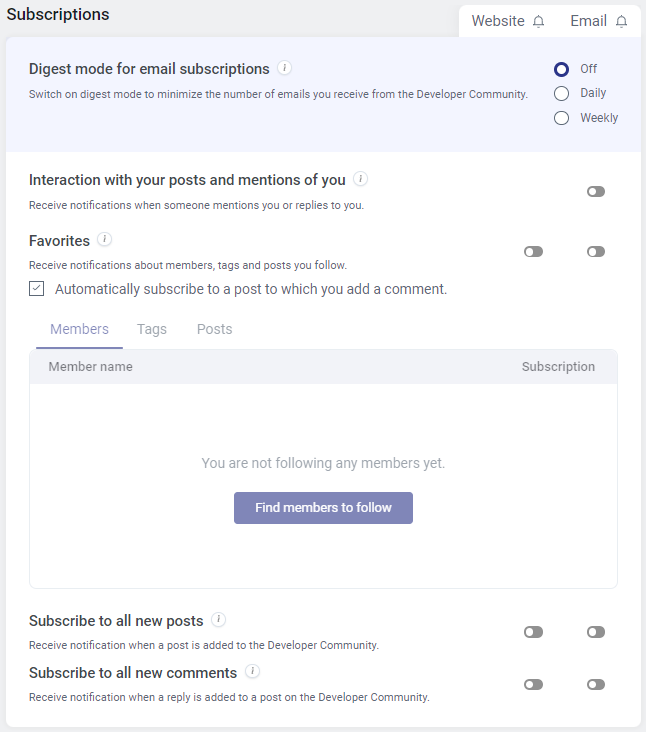Enable website notifications for Favorites
Screen dimensions: 646x732
(x=534, y=252)
